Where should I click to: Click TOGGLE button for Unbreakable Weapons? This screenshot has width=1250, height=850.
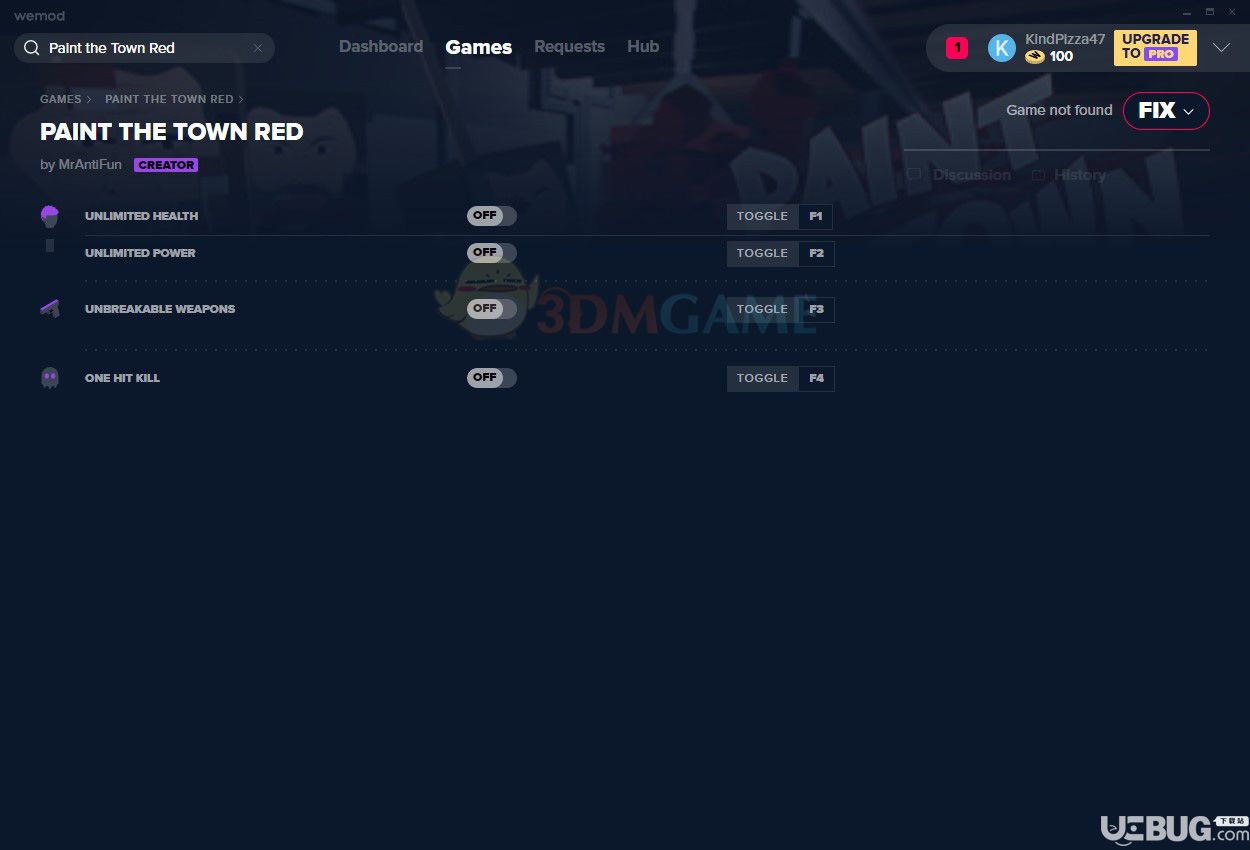coord(763,310)
